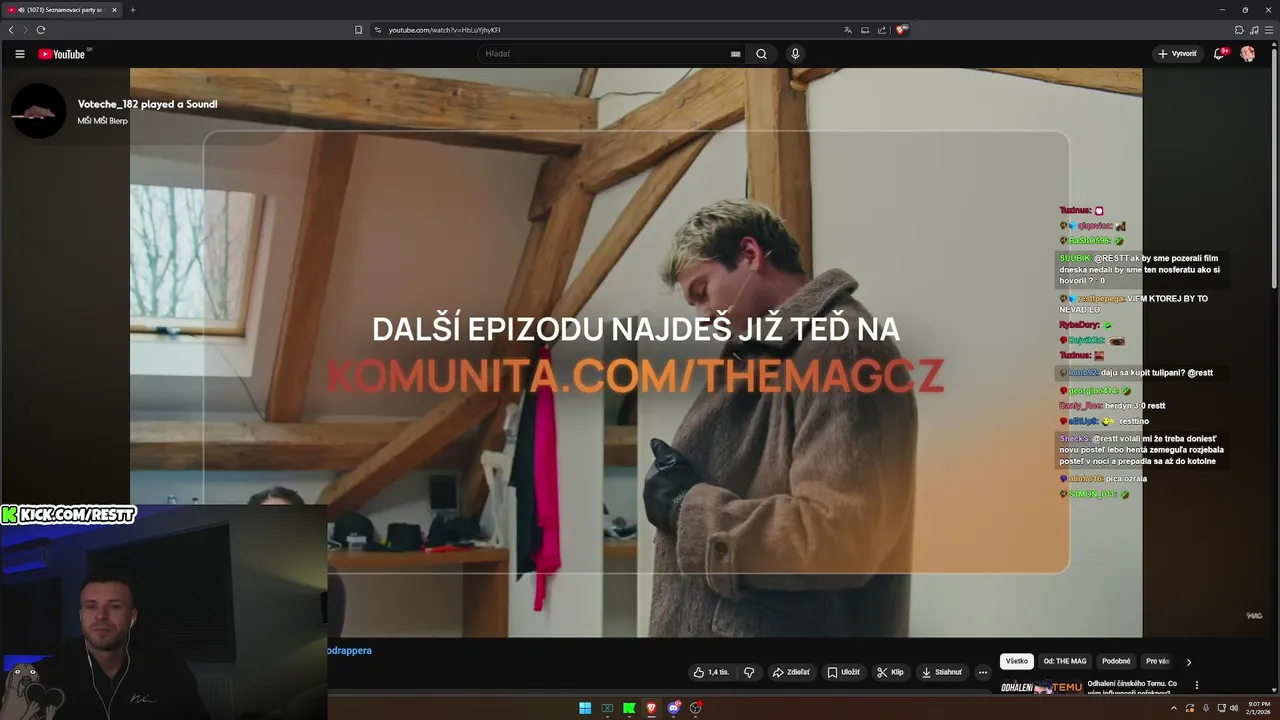Open the Odhalení Temu video thumbnail
Screen dimensions: 1280x720
(x=1041, y=687)
